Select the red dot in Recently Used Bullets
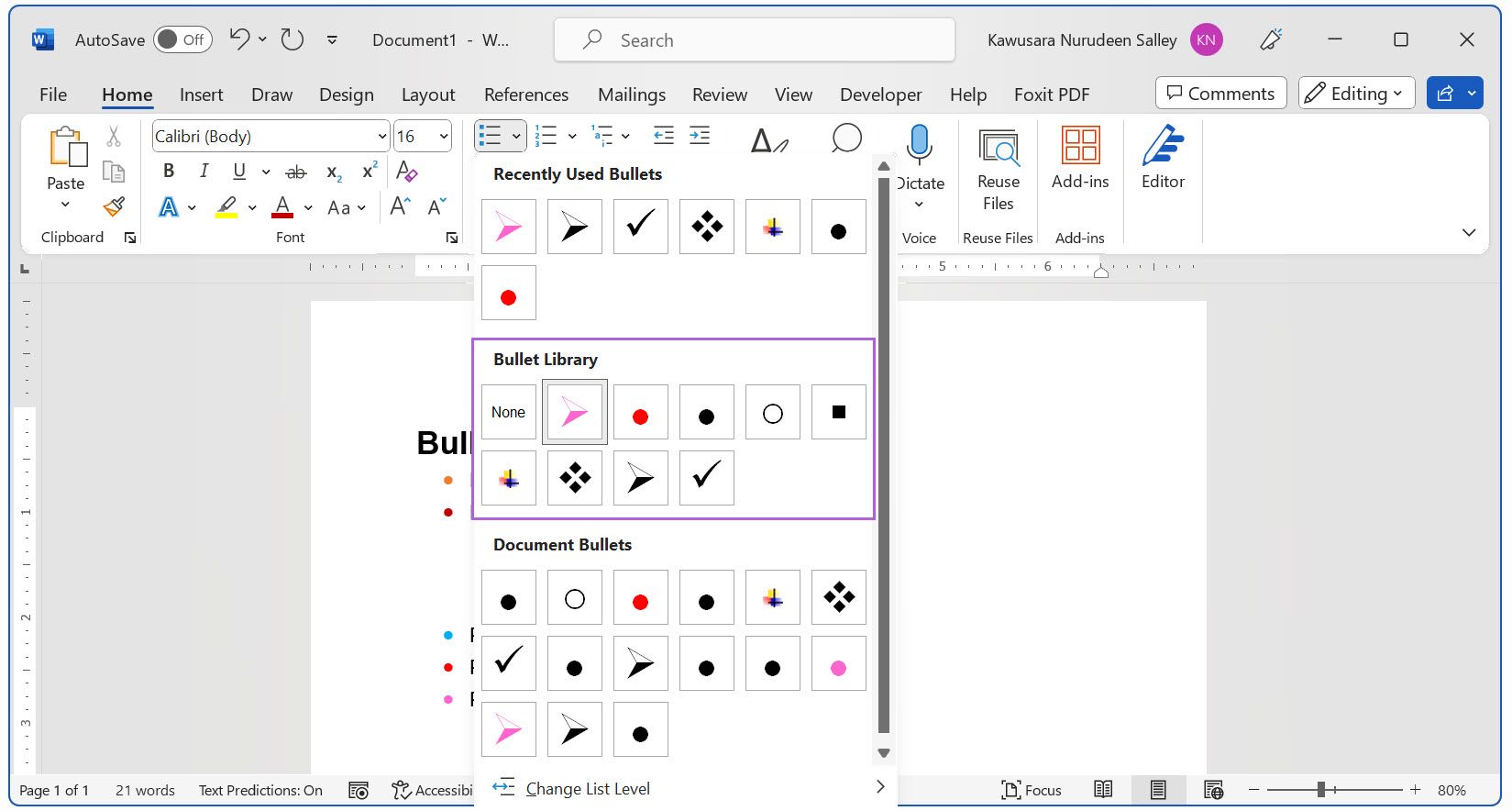Viewport: 1512px width, 811px height. pyautogui.click(x=509, y=293)
